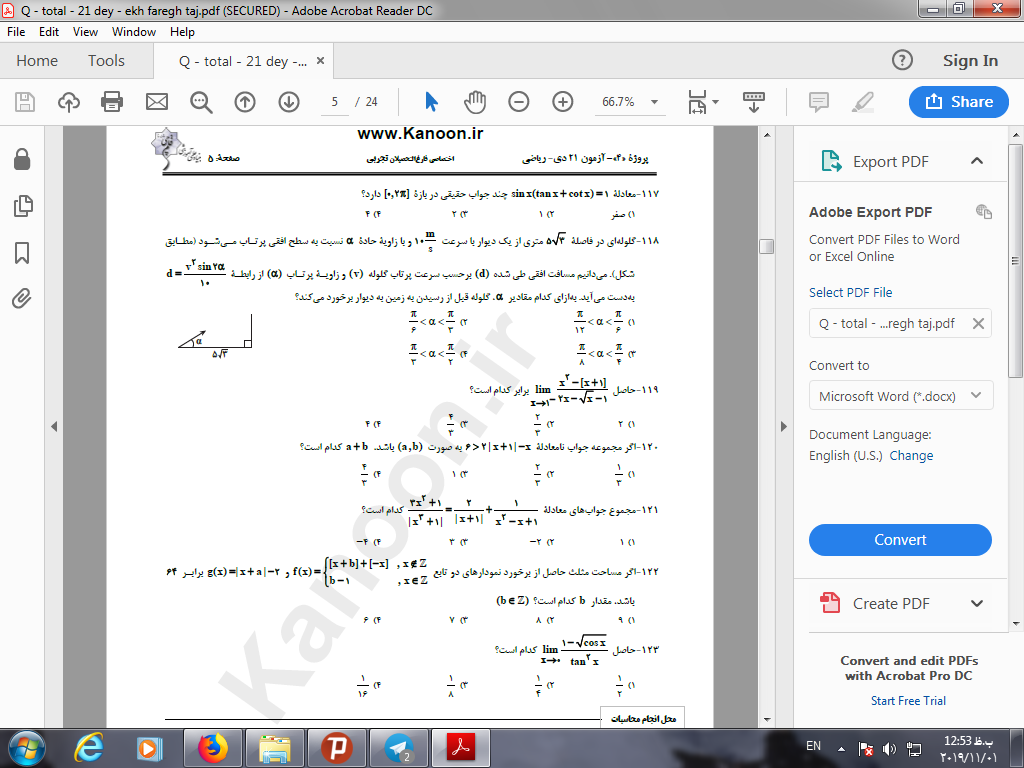Image resolution: width=1024 pixels, height=768 pixels.
Task: Click the blue Convert button
Action: (900, 540)
